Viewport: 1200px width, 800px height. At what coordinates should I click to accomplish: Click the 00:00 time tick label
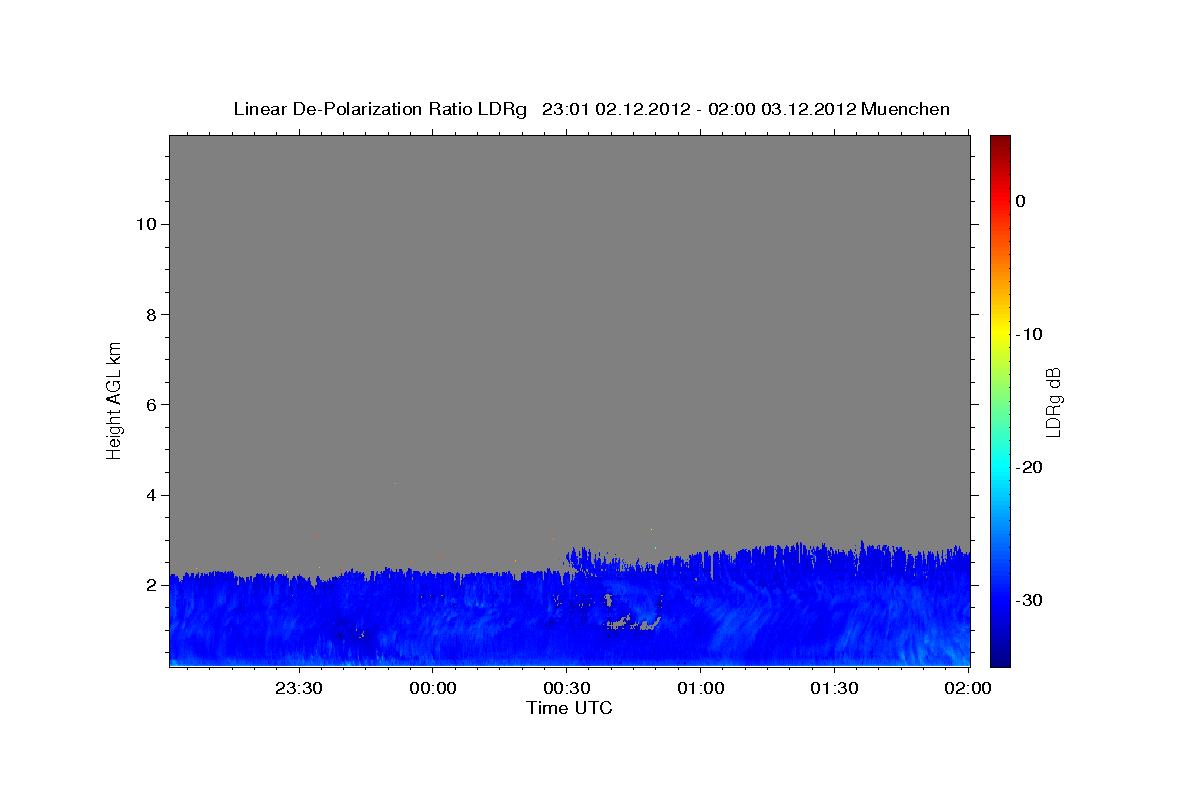pyautogui.click(x=433, y=688)
